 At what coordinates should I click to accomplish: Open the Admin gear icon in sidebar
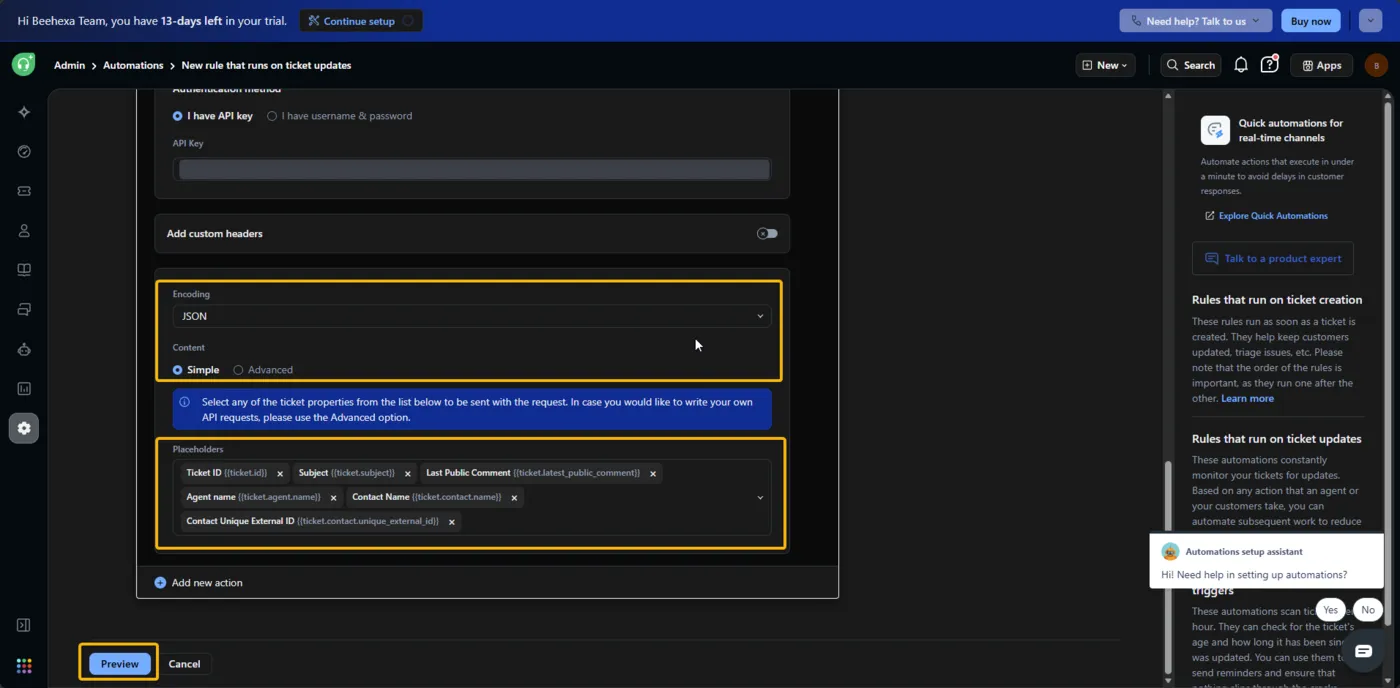pyautogui.click(x=24, y=428)
